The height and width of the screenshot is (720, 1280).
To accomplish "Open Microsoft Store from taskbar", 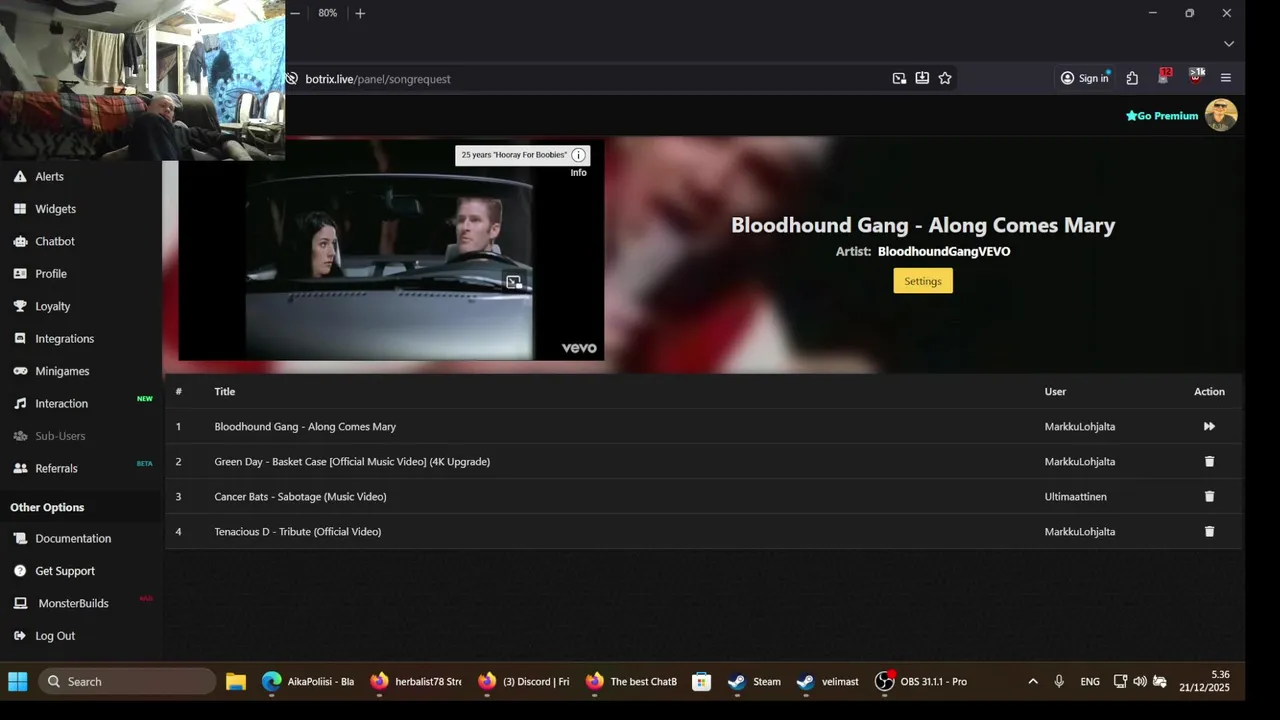I will [x=702, y=682].
